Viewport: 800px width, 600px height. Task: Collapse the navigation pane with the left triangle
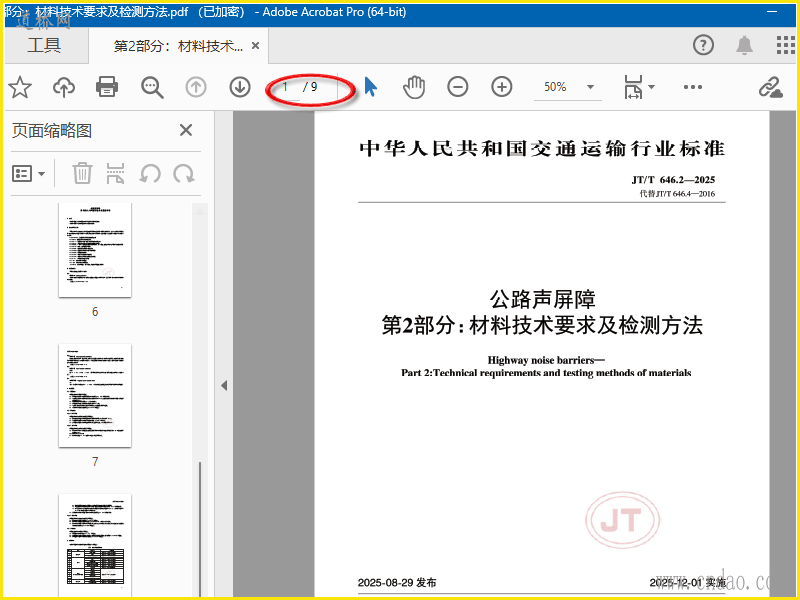pos(224,386)
